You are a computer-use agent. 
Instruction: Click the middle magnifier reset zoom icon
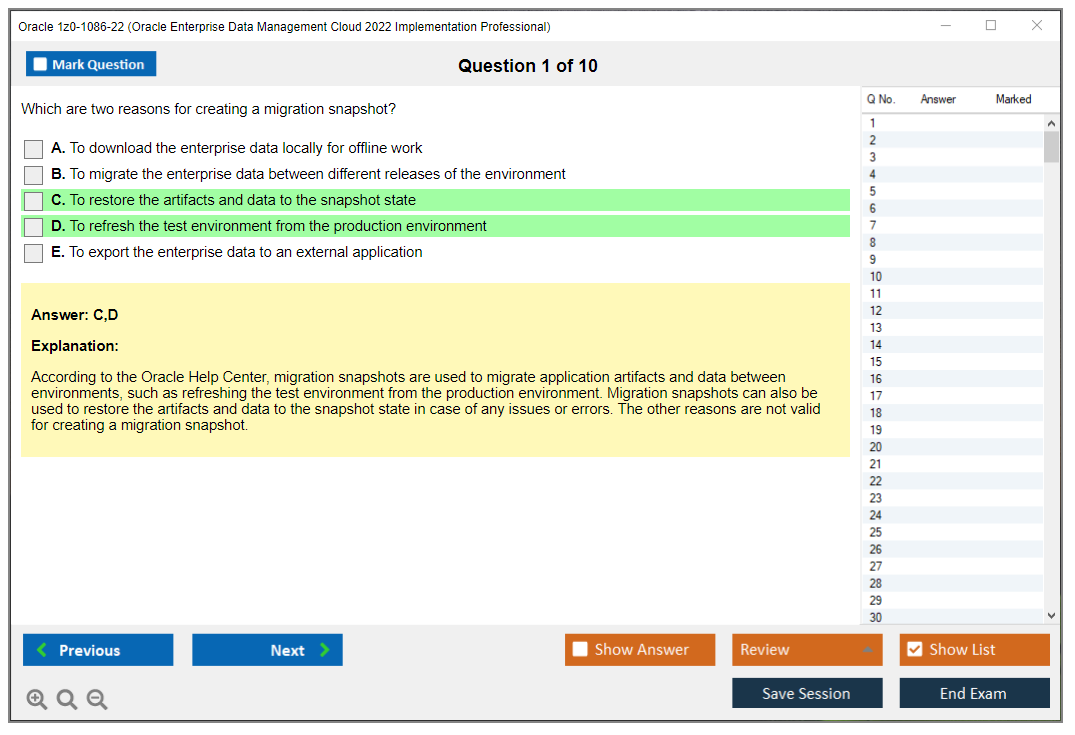(67, 699)
